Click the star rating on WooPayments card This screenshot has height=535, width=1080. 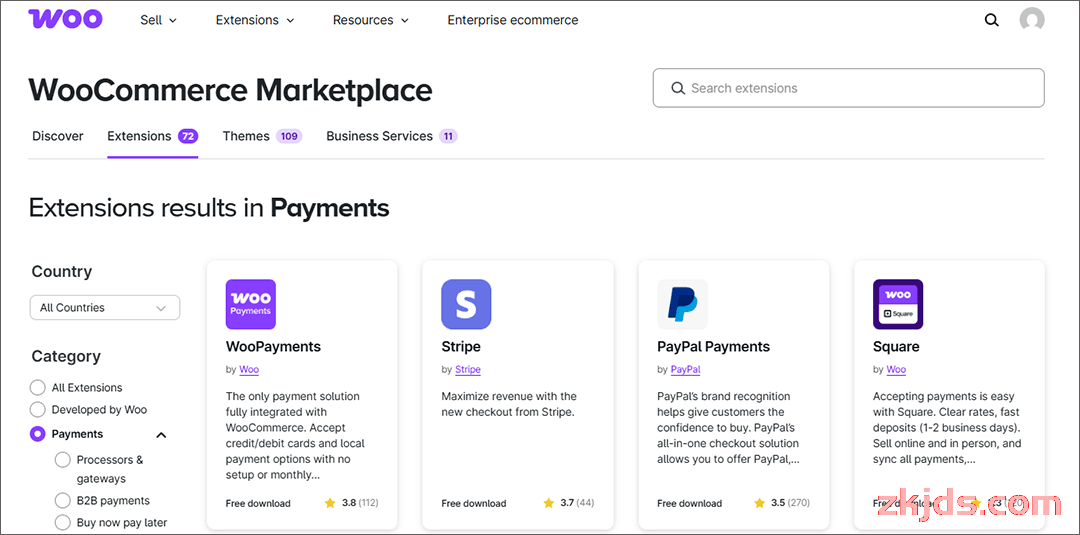point(330,503)
